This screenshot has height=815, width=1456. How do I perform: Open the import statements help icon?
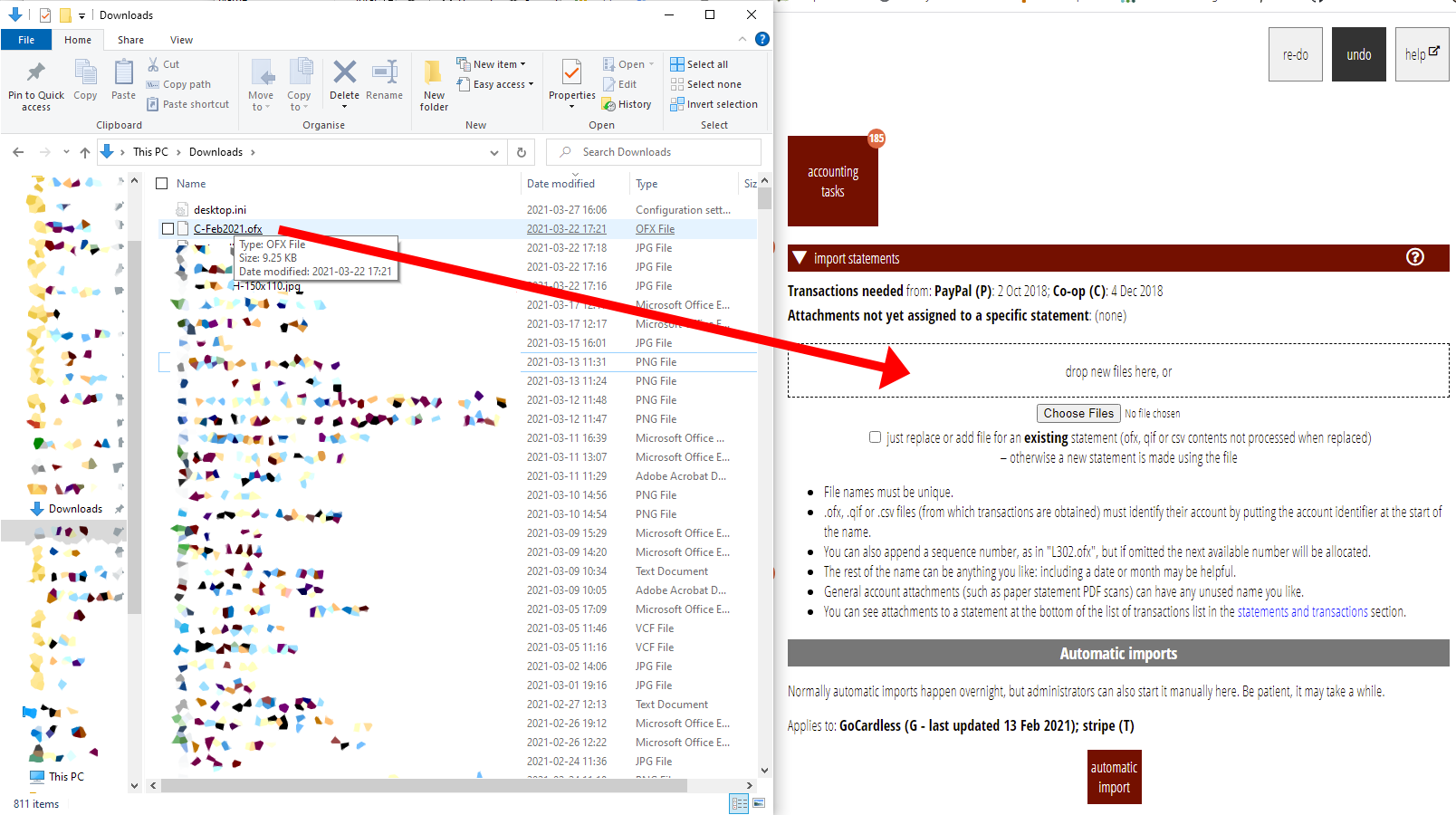point(1414,258)
